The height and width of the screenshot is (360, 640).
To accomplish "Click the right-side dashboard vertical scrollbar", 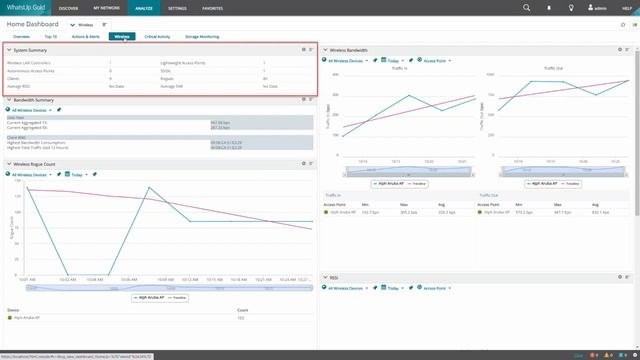I will click(x=637, y=133).
